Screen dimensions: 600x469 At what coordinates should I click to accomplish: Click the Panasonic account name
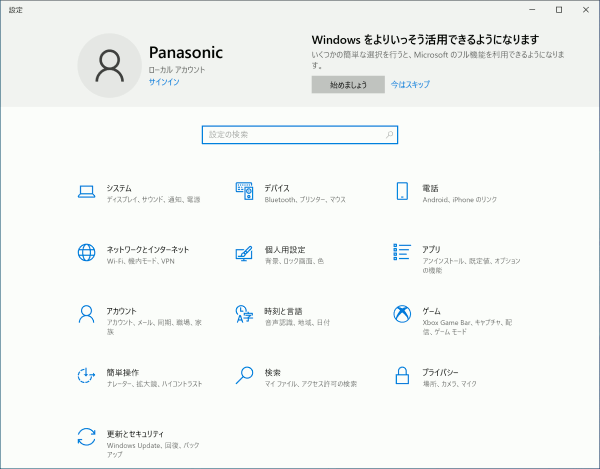tap(186, 52)
